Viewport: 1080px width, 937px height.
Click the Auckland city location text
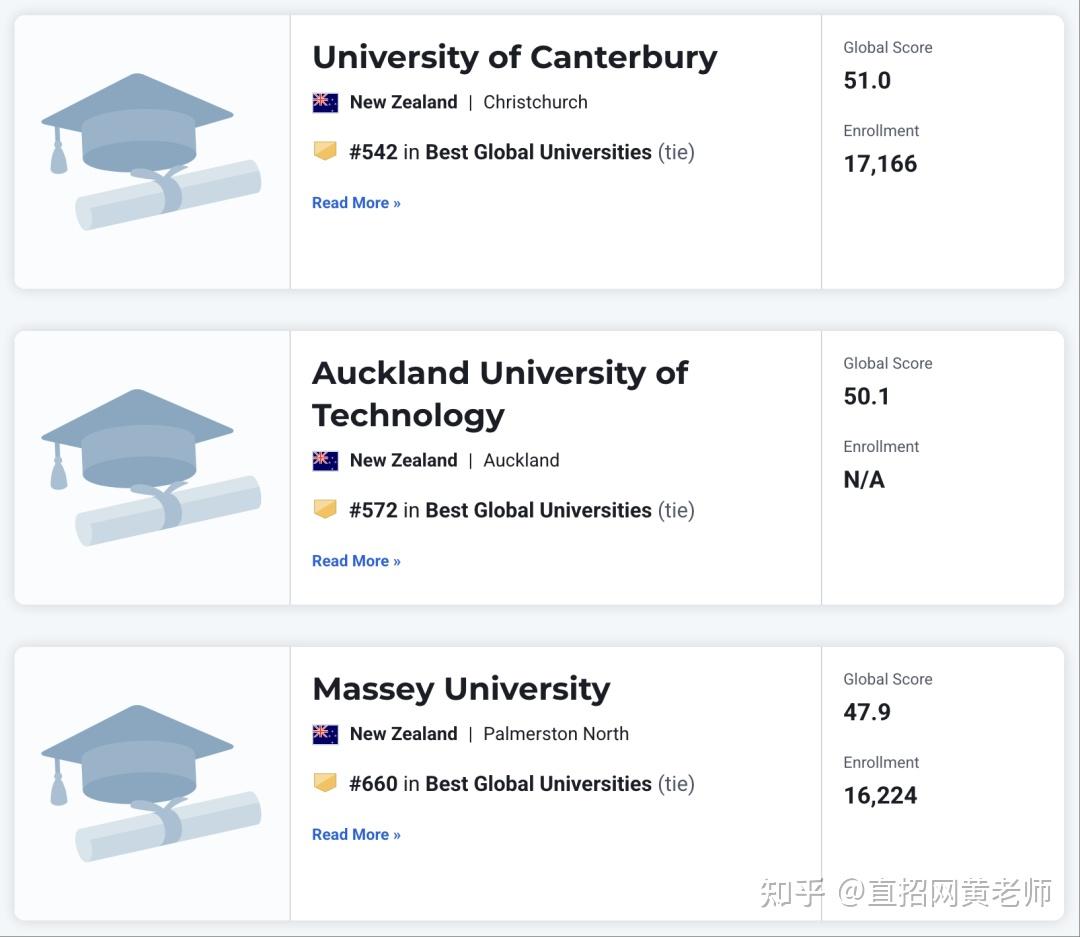click(x=521, y=461)
